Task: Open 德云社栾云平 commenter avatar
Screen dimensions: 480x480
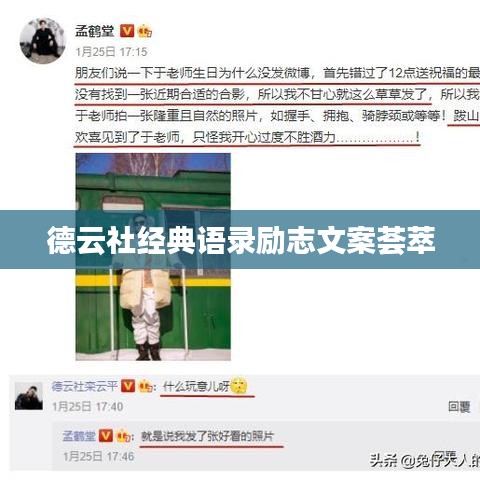Action: [29, 396]
